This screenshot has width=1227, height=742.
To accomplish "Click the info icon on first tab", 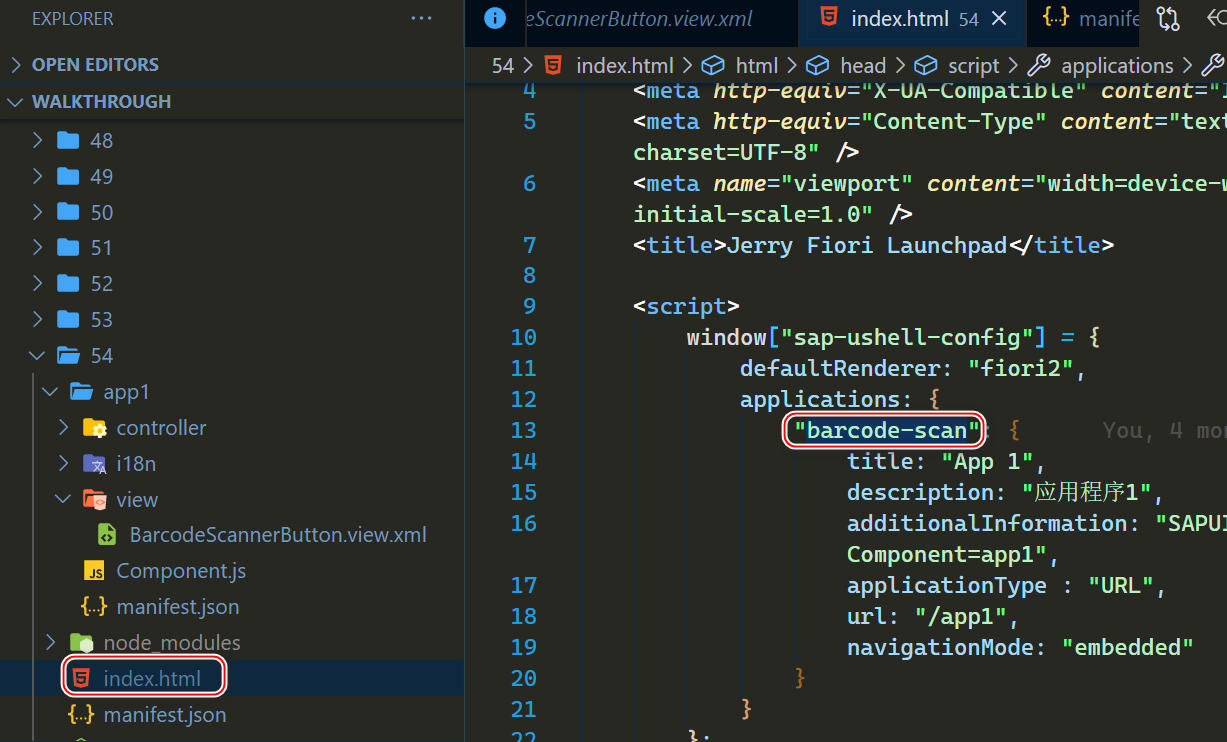I will (x=493, y=19).
